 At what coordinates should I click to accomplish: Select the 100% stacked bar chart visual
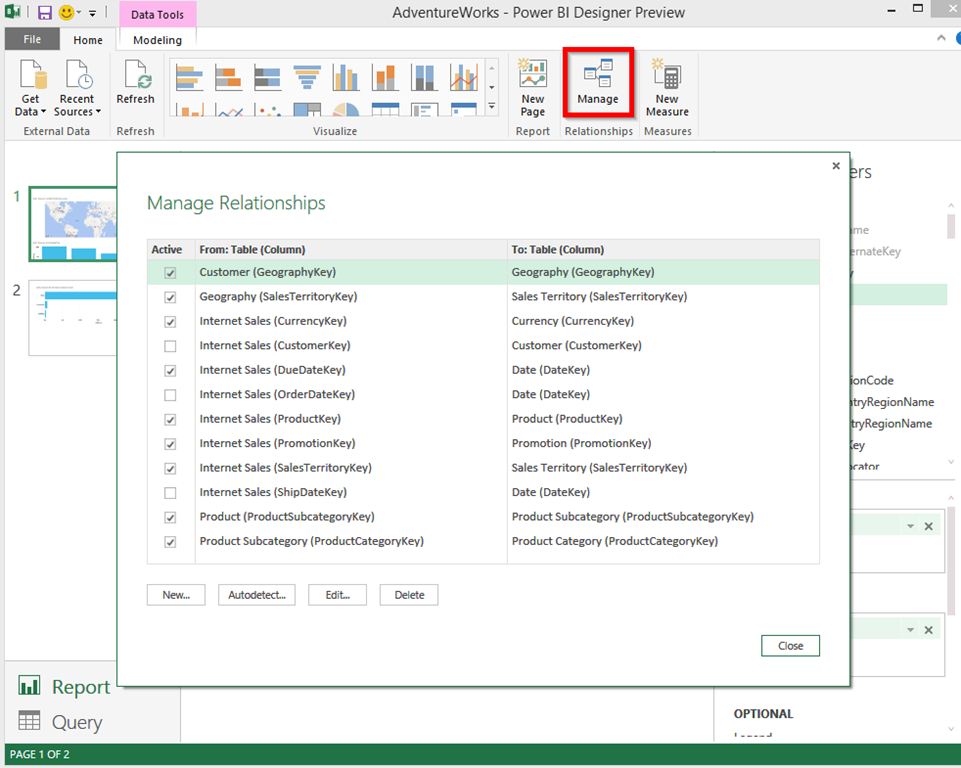click(x=268, y=77)
